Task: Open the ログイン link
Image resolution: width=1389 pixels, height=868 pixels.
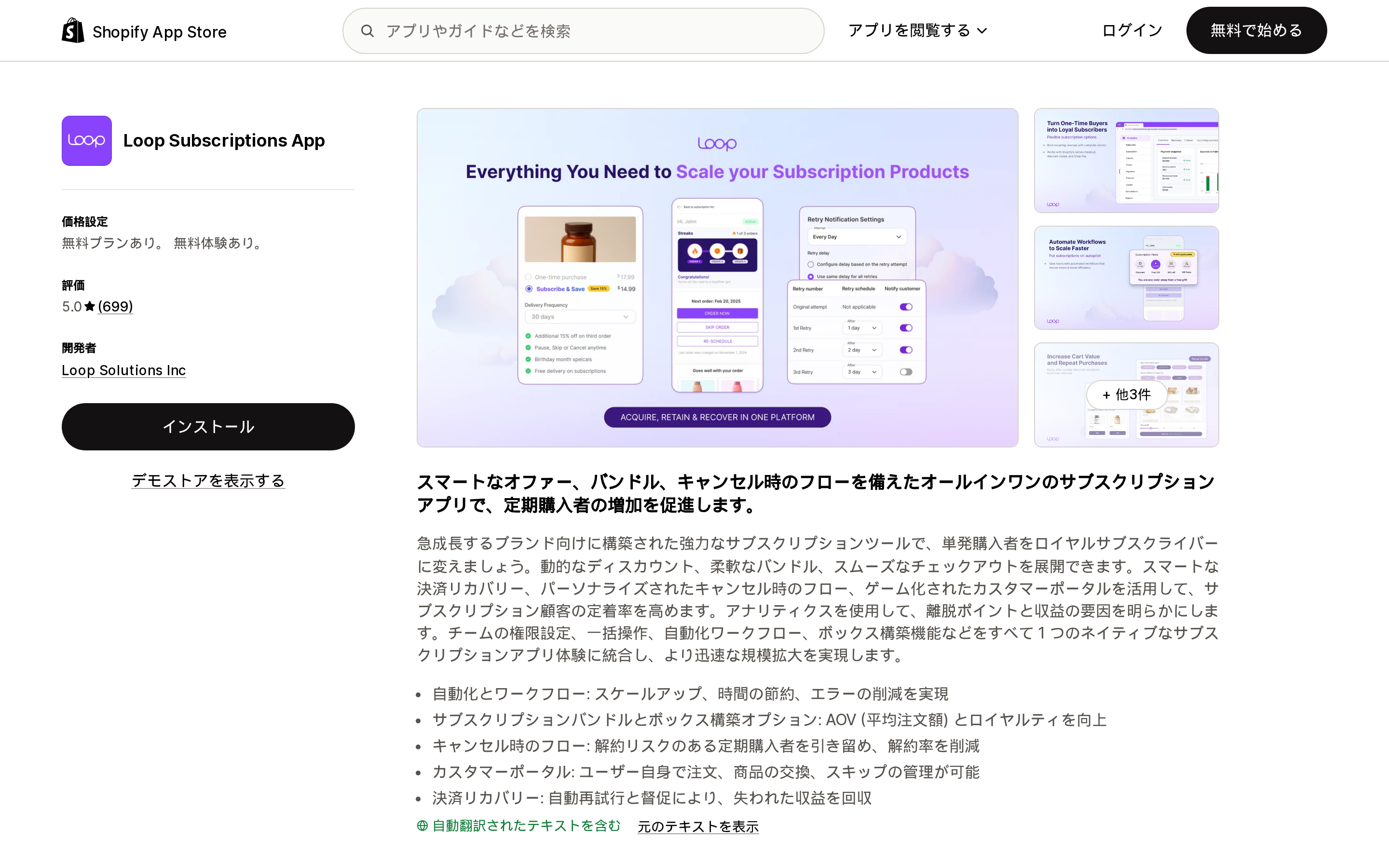Action: tap(1132, 30)
